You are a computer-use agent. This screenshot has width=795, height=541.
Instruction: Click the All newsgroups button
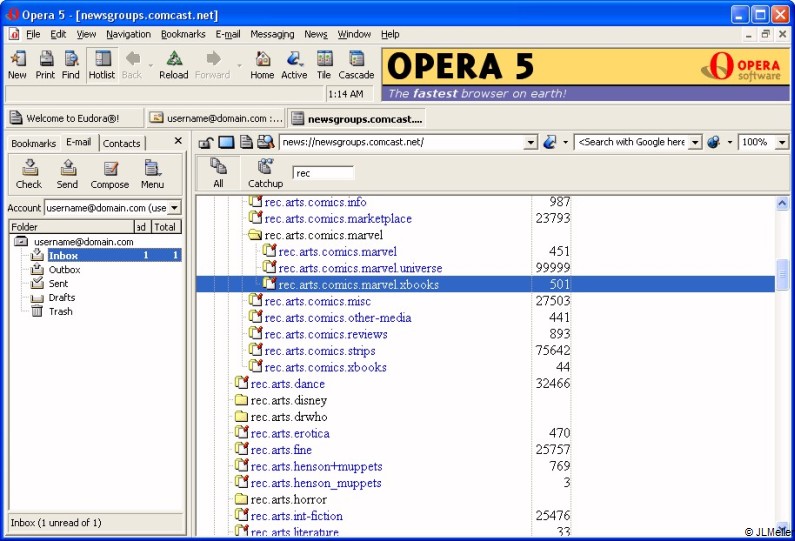pyautogui.click(x=219, y=172)
